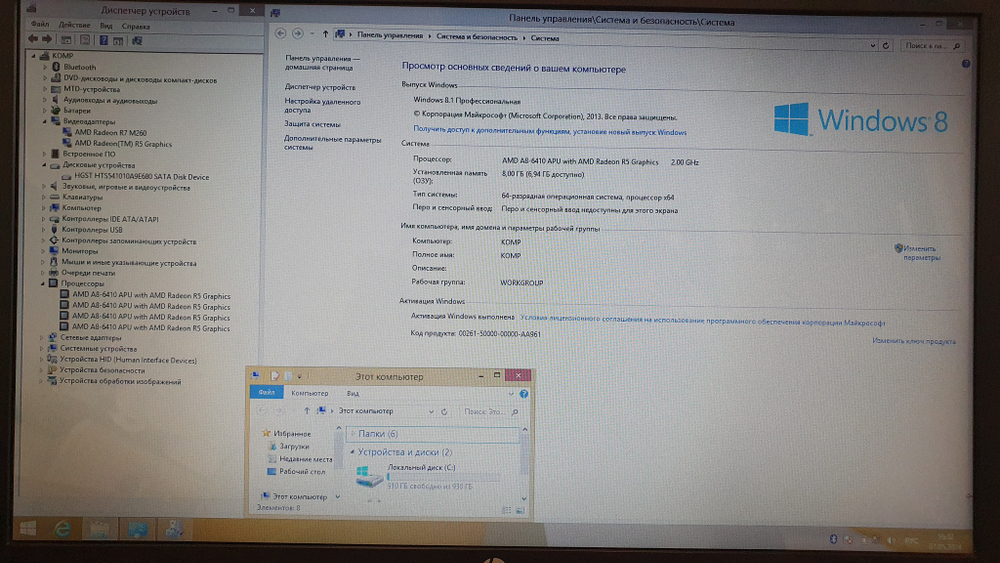The height and width of the screenshot is (563, 1000).
Task: Open Internet Explorer from taskbar
Action: coord(62,529)
